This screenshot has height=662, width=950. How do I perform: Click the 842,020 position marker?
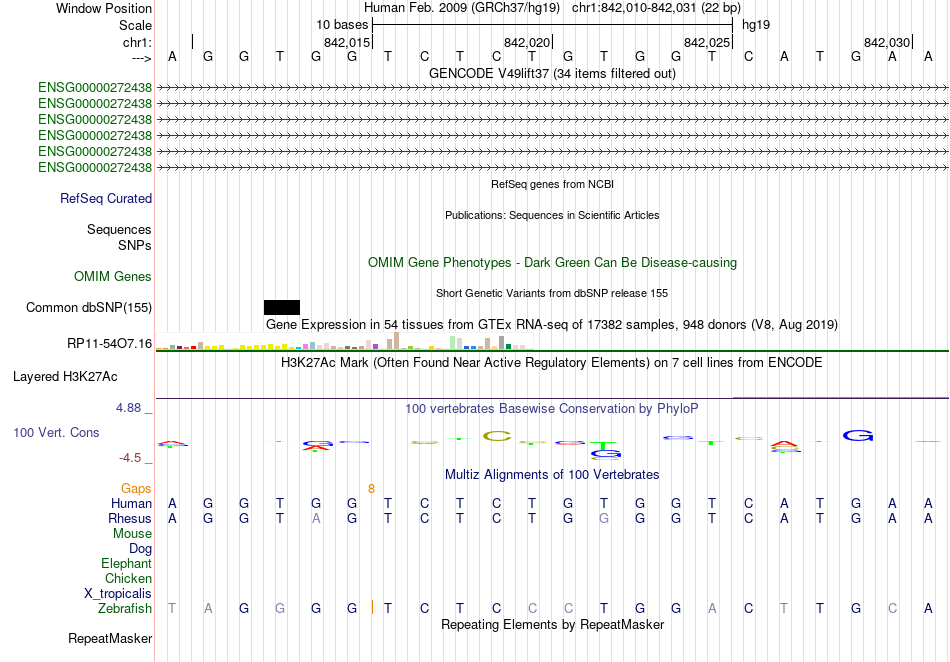(527, 42)
